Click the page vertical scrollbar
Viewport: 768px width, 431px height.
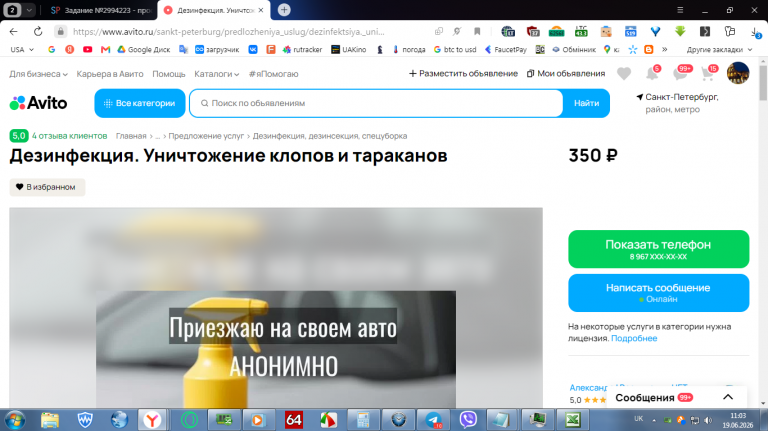(763, 83)
